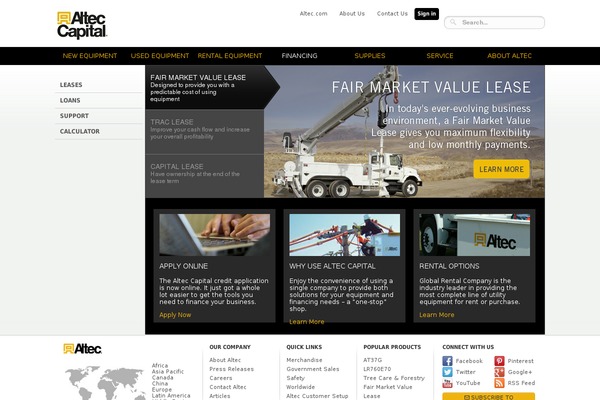
Task: Click the yellow Learn More banner button
Action: [x=501, y=169]
